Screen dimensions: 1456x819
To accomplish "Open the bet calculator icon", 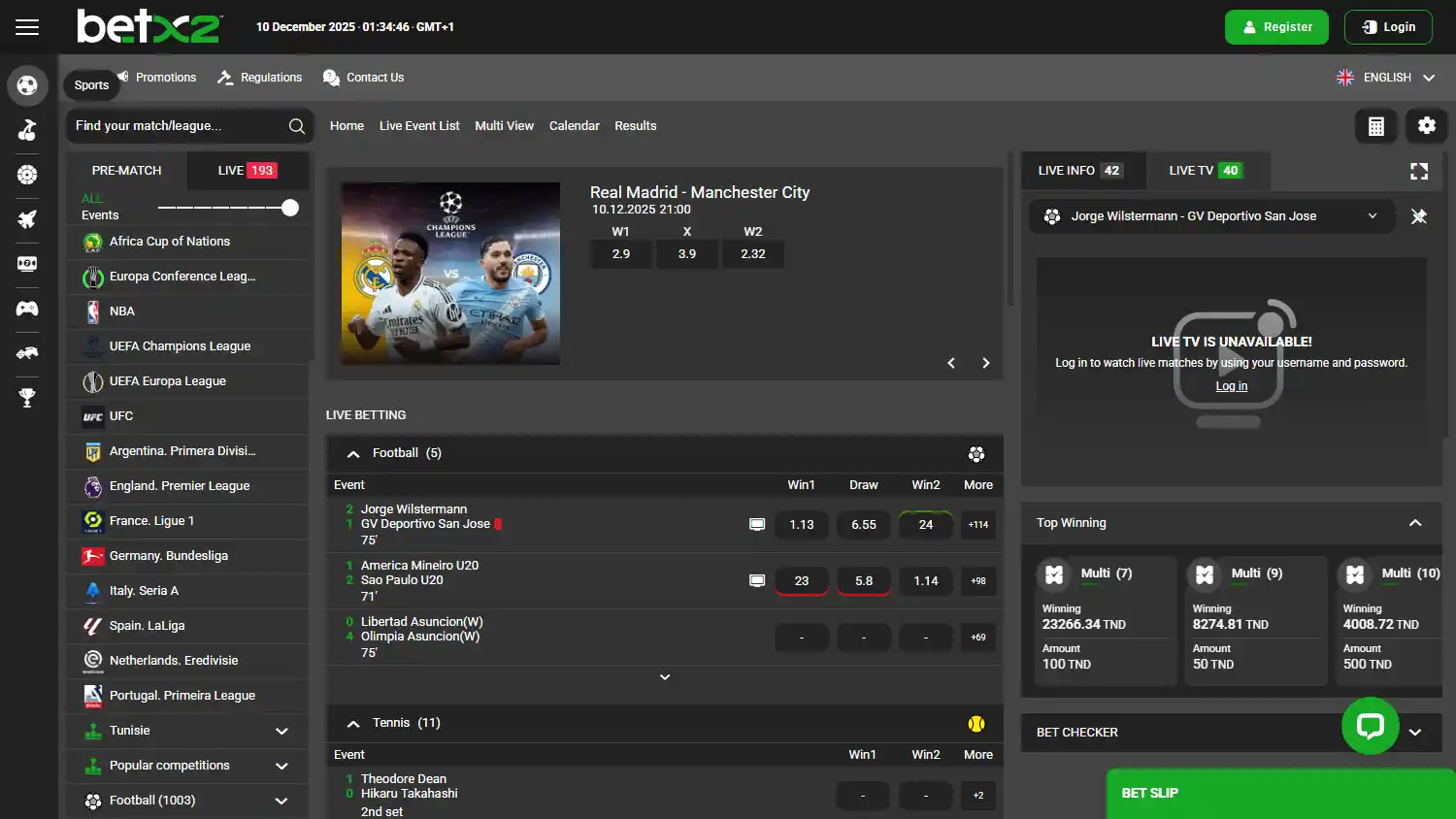I will 1376,126.
